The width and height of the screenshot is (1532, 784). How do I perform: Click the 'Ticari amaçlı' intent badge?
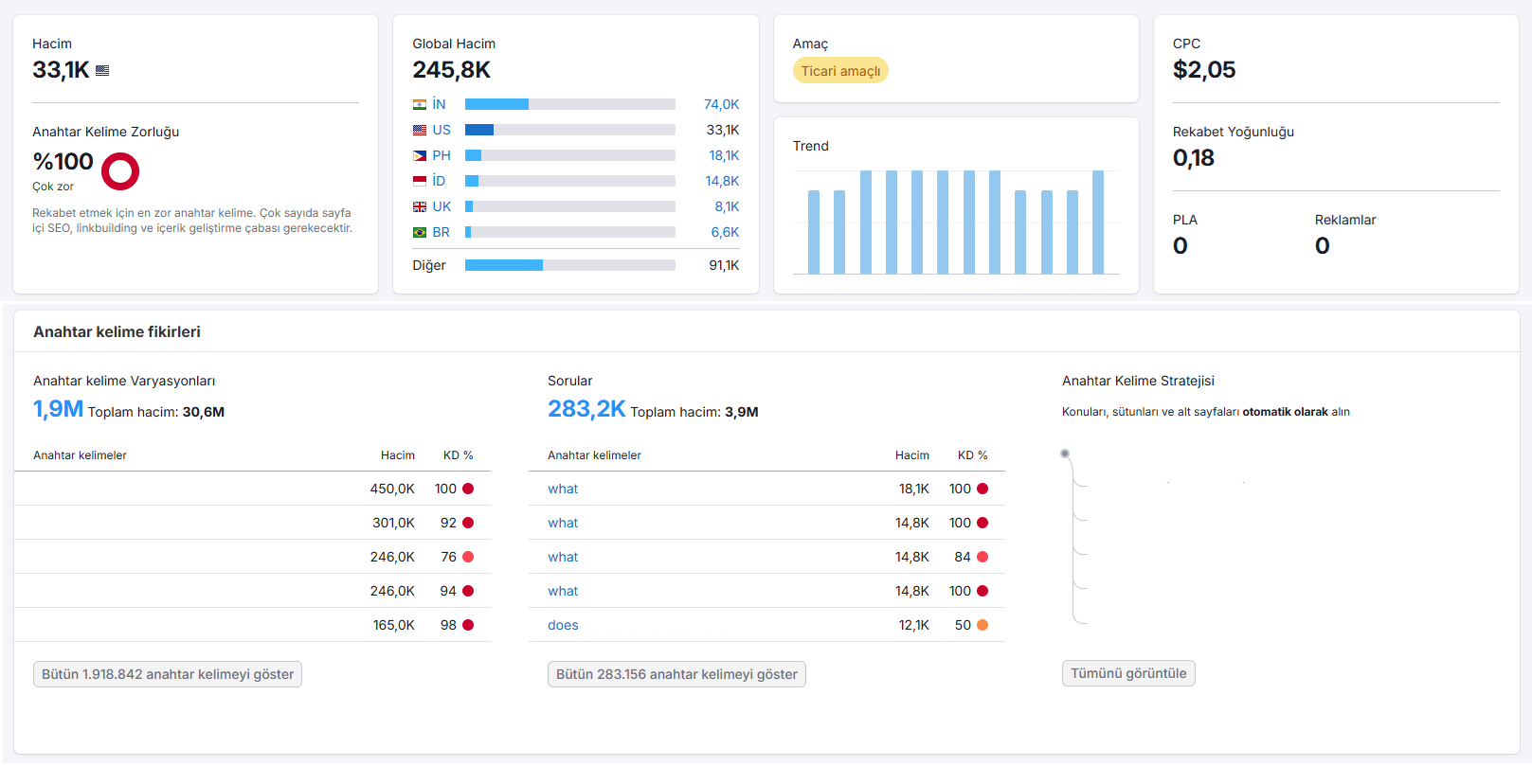pyautogui.click(x=840, y=71)
